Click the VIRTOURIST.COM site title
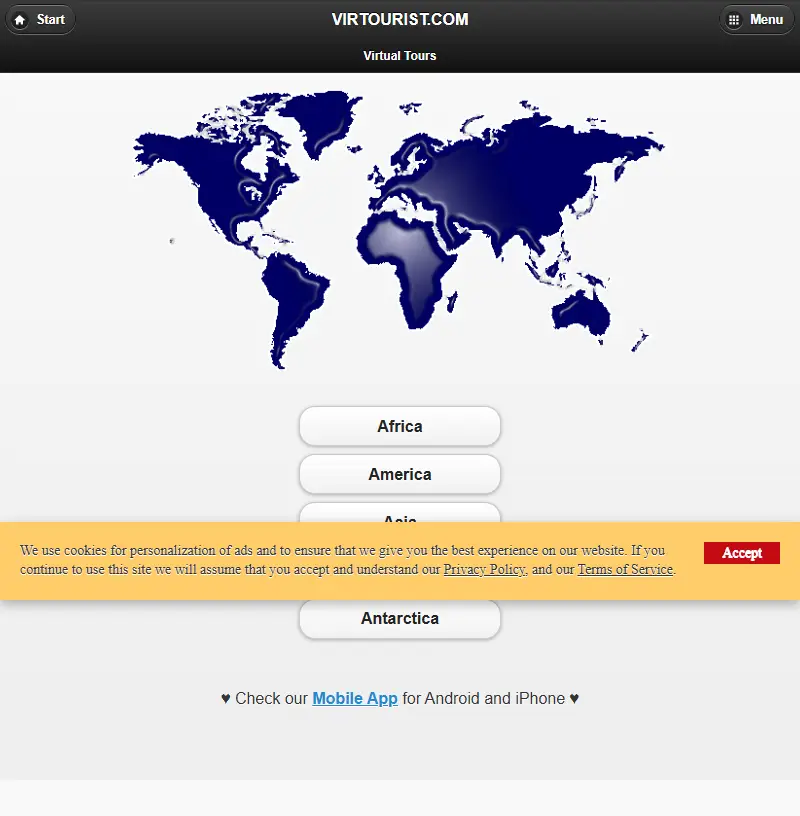The image size is (800, 816). [400, 20]
